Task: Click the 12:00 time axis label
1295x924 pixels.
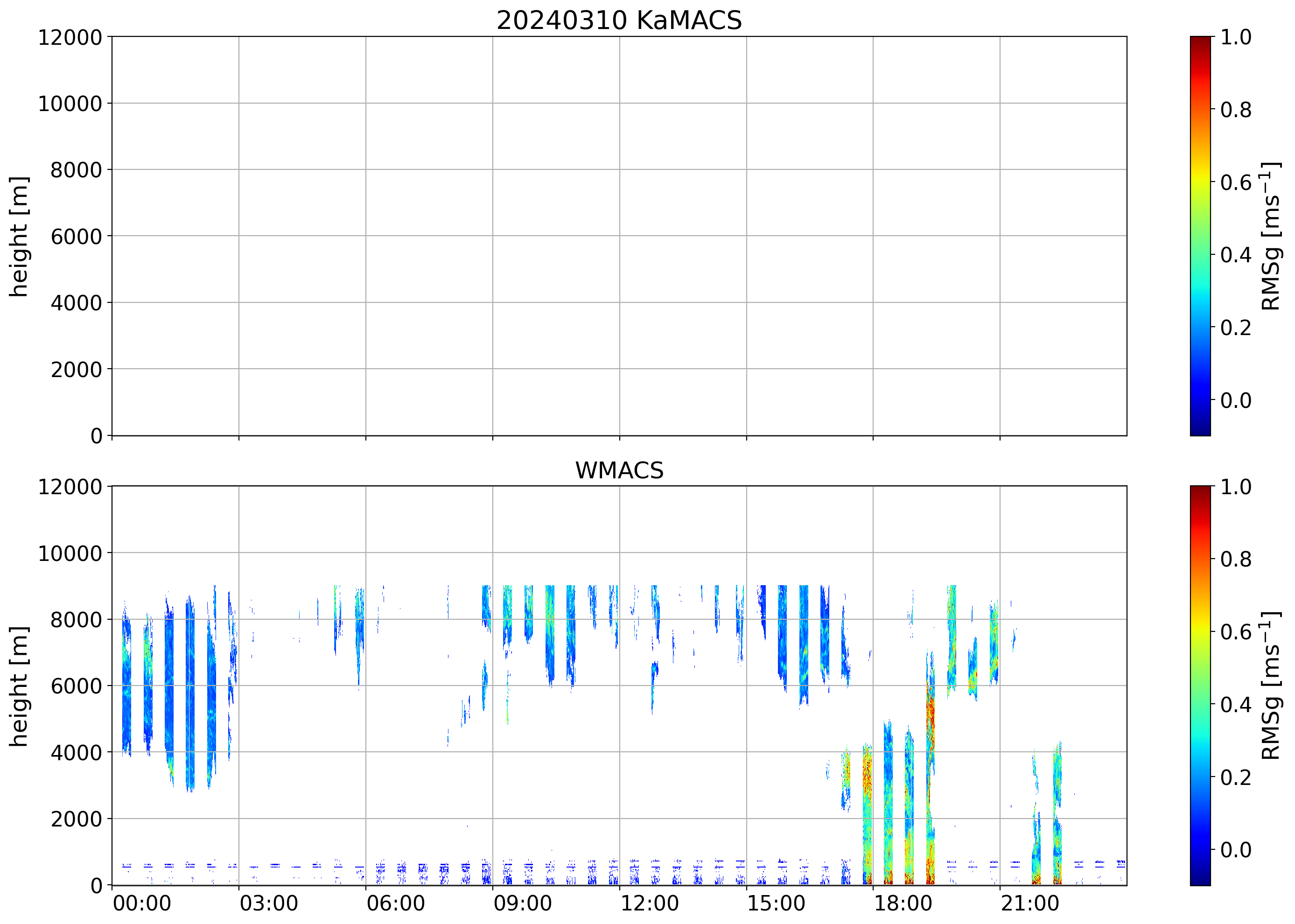Action: [x=649, y=903]
